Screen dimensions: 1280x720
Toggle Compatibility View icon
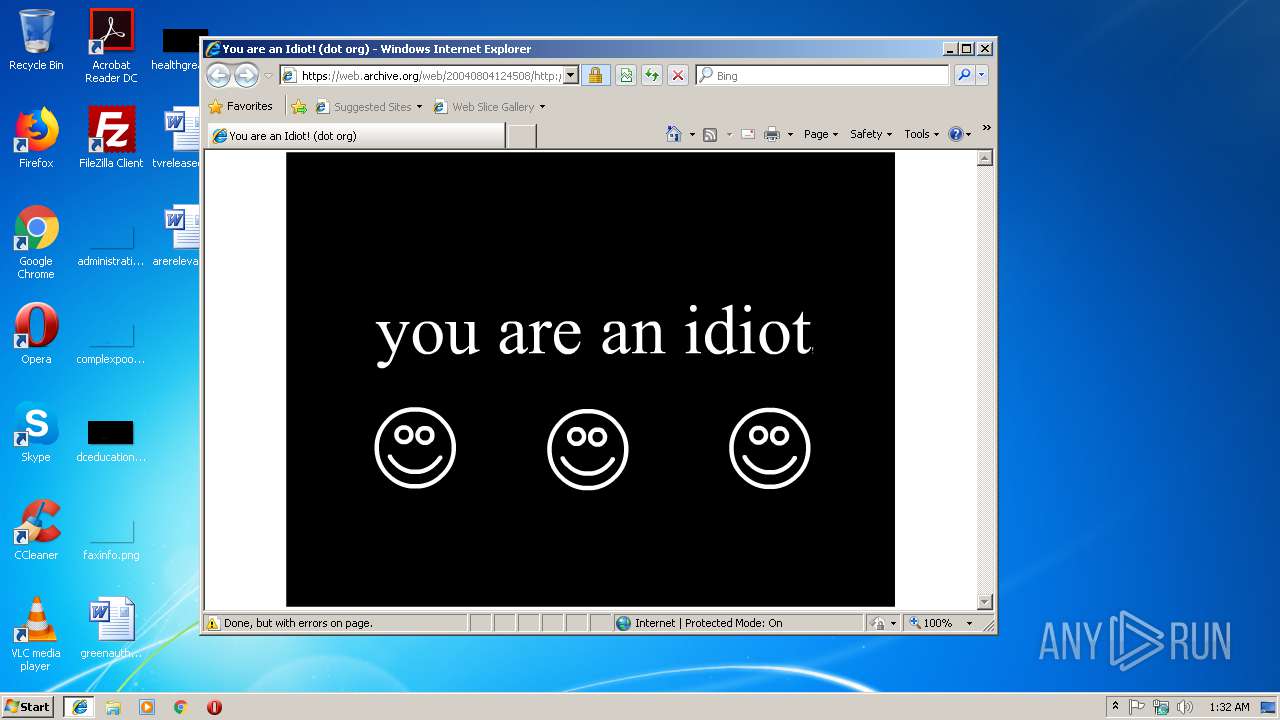point(626,75)
